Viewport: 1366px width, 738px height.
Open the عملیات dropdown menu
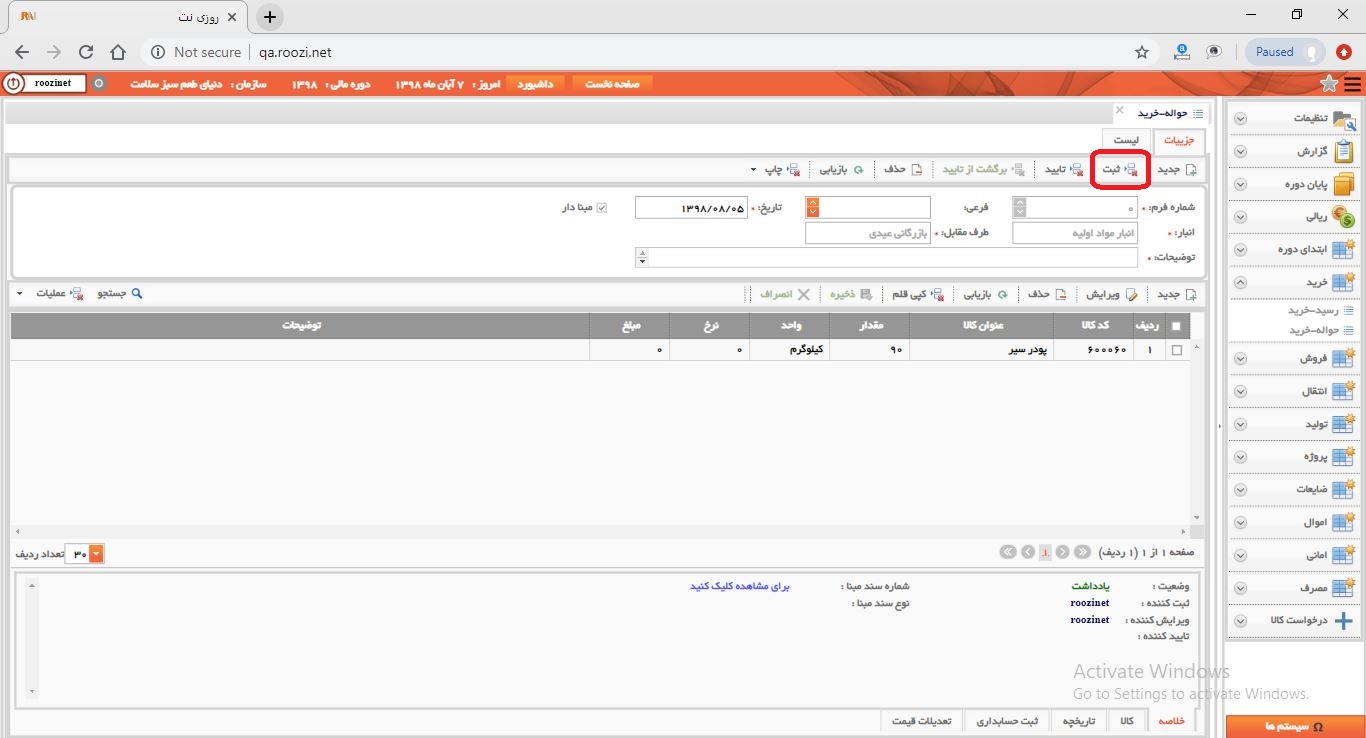click(49, 294)
